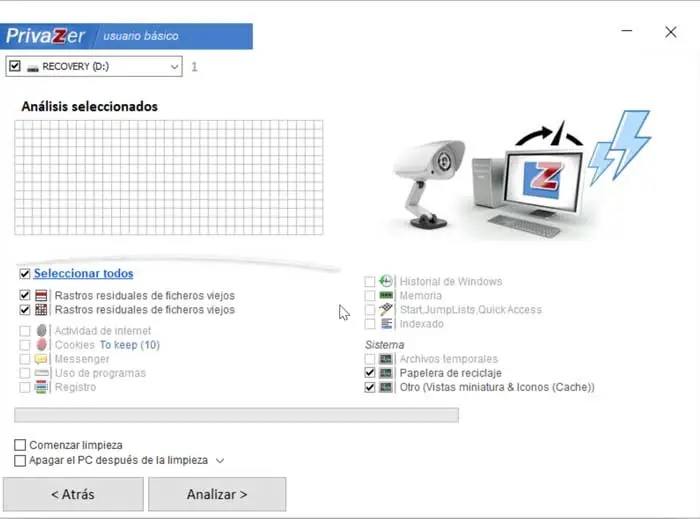Screen dimensions: 700x519
Task: Click the green Memoria chip icon
Action: pos(386,295)
